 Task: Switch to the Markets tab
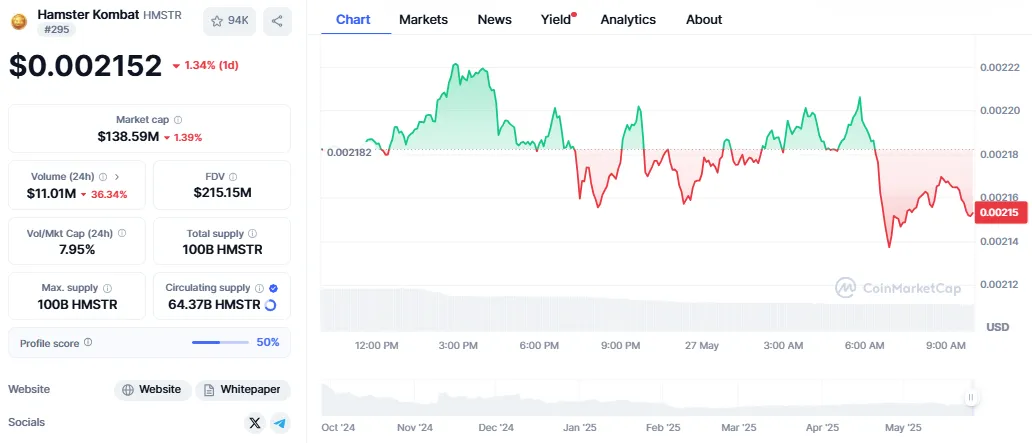tap(423, 19)
